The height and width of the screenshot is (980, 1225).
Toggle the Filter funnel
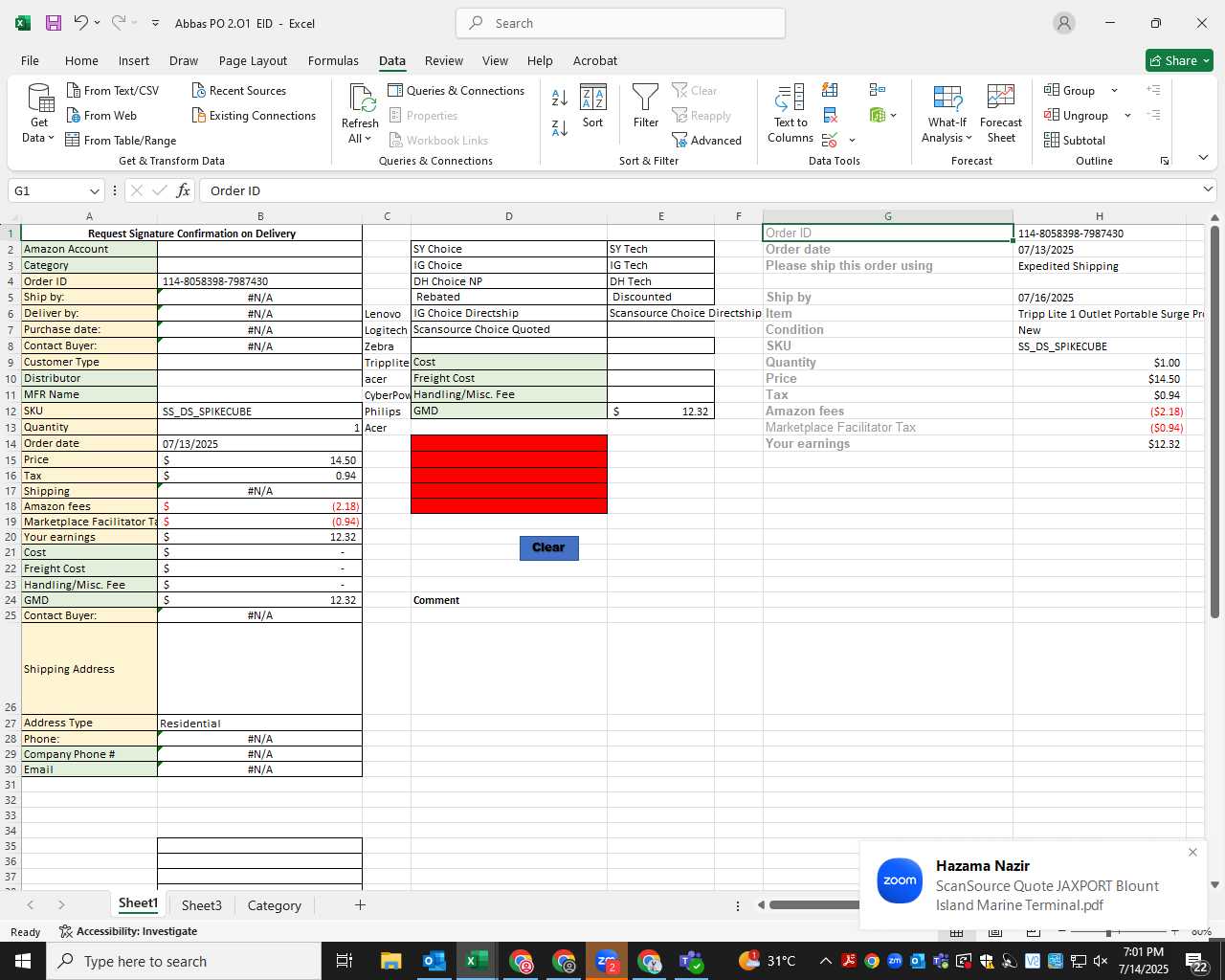646,107
